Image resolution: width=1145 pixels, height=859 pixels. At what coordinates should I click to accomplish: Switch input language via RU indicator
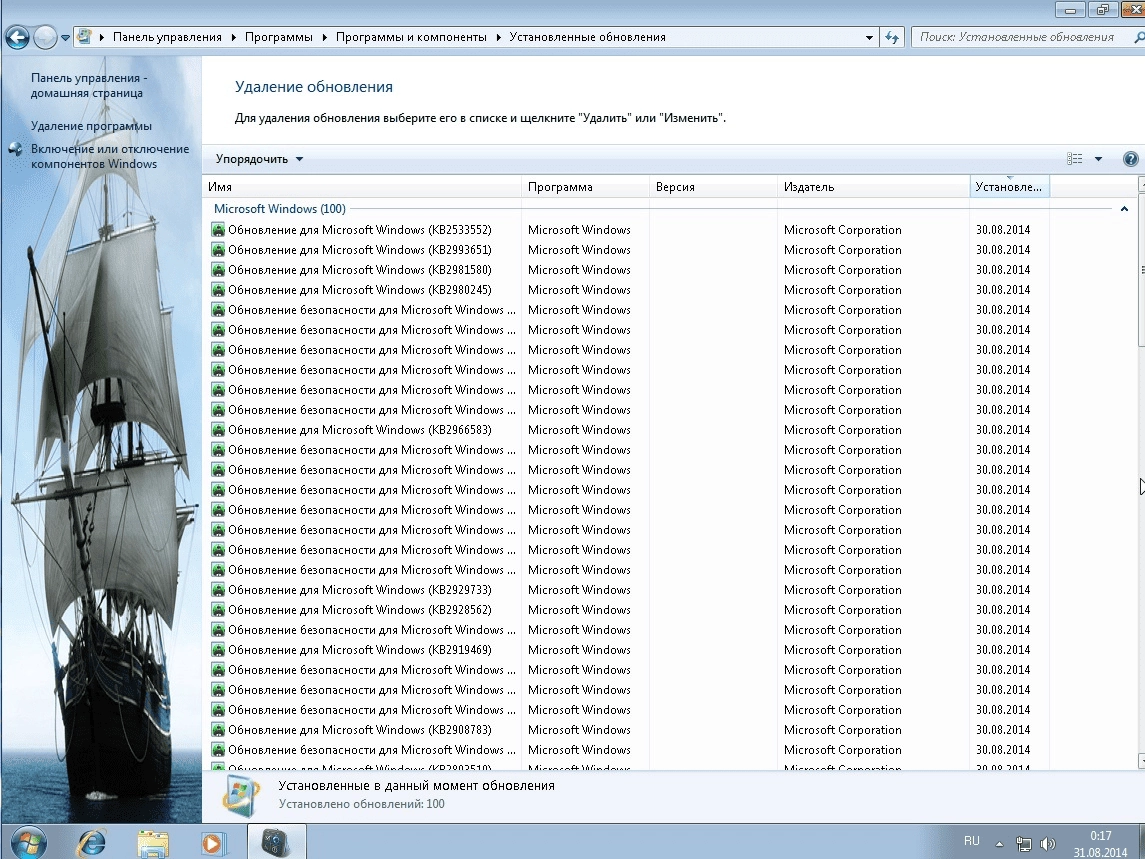pyautogui.click(x=971, y=841)
